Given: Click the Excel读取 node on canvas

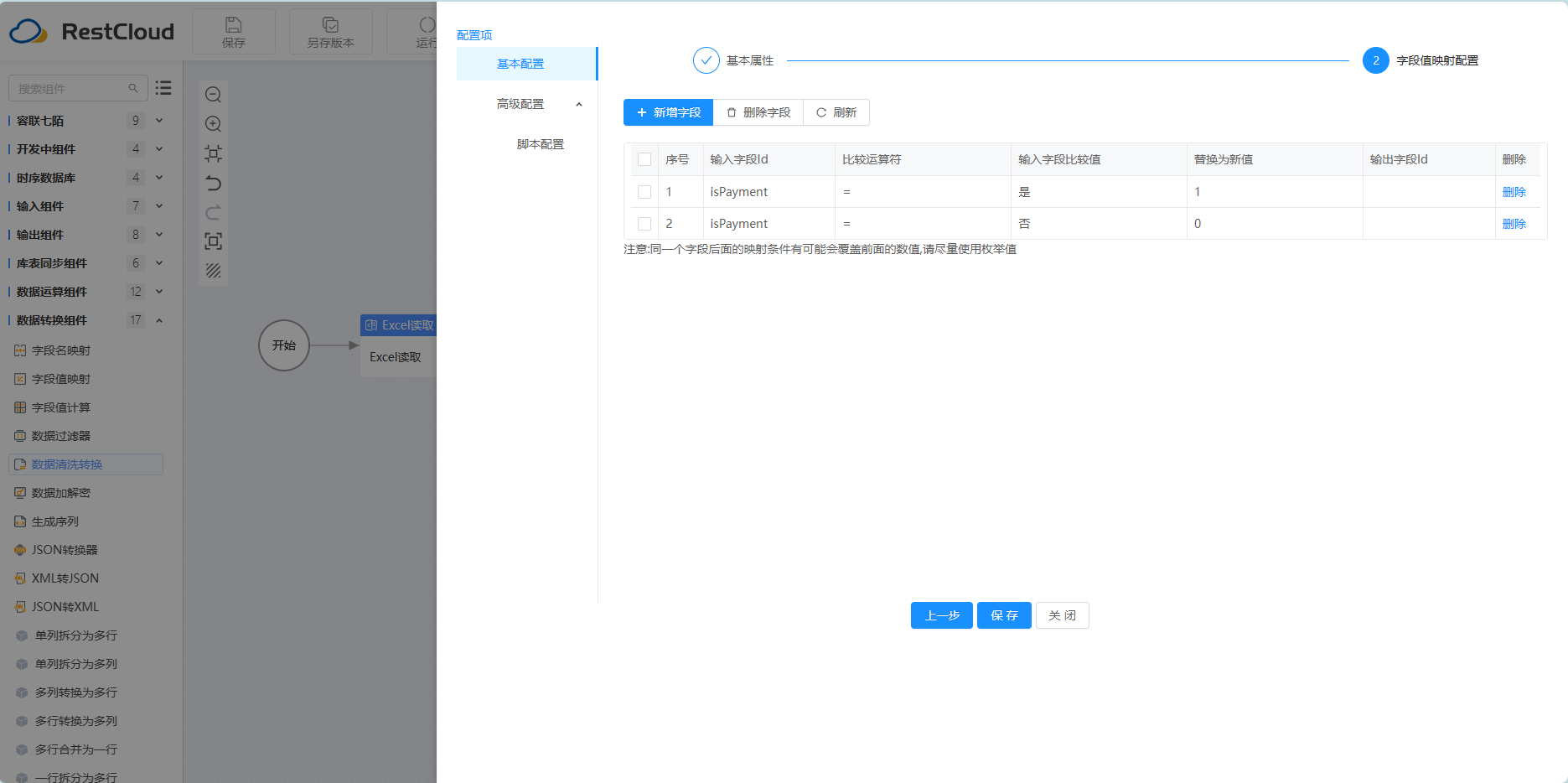Looking at the screenshot, I should pyautogui.click(x=399, y=345).
